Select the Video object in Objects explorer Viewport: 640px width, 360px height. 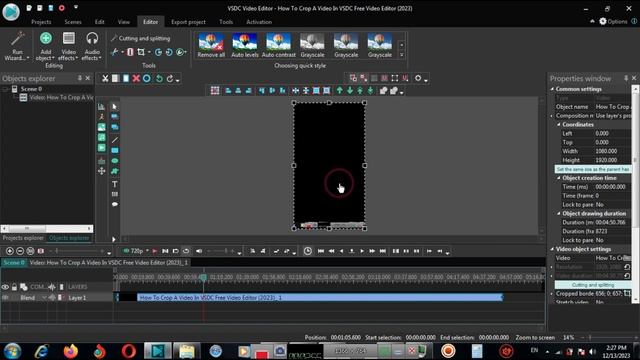(x=57, y=98)
